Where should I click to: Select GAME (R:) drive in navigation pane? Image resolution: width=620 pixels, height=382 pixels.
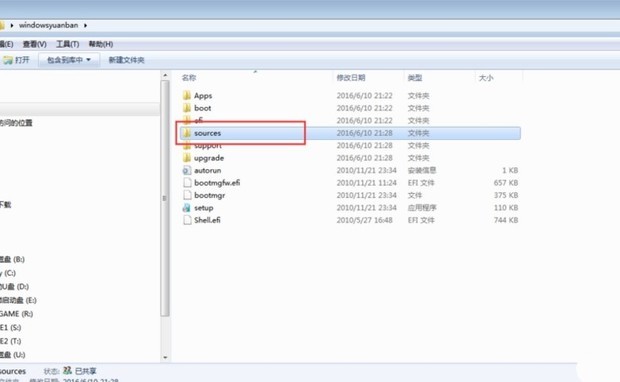pos(16,314)
